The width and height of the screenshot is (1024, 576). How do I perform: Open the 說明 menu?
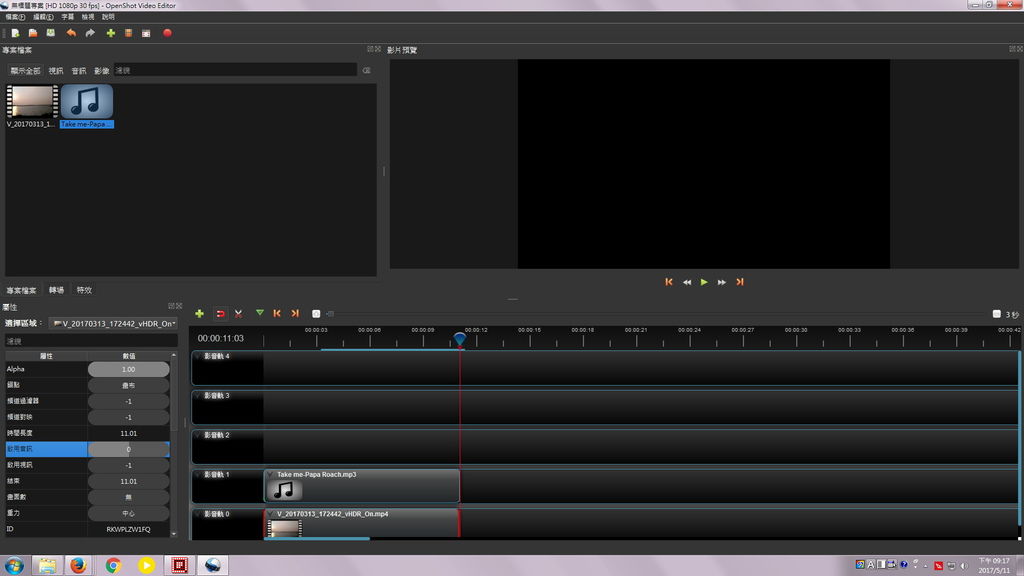(108, 17)
